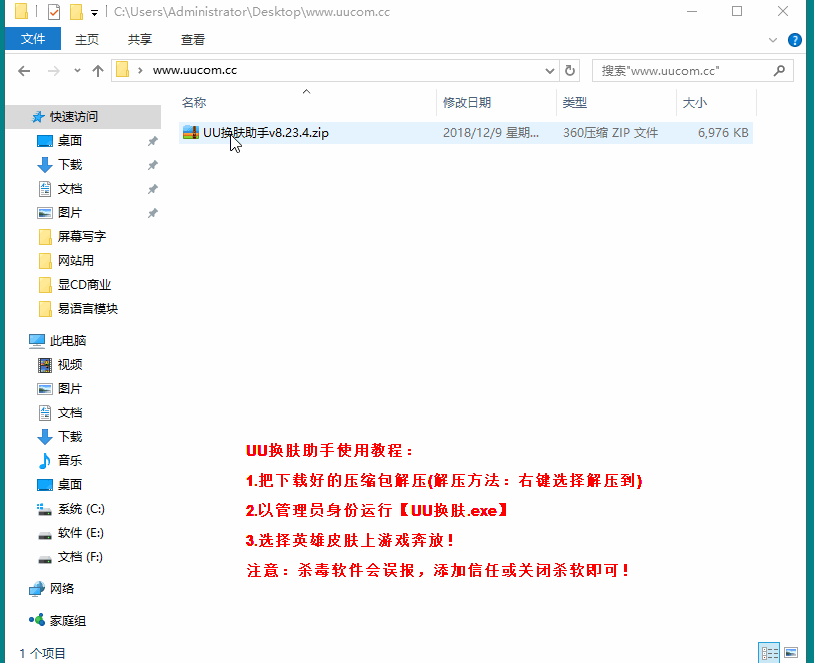Screen dimensions: 814x663
Task: Sort by the 名称 column header
Action: point(194,103)
